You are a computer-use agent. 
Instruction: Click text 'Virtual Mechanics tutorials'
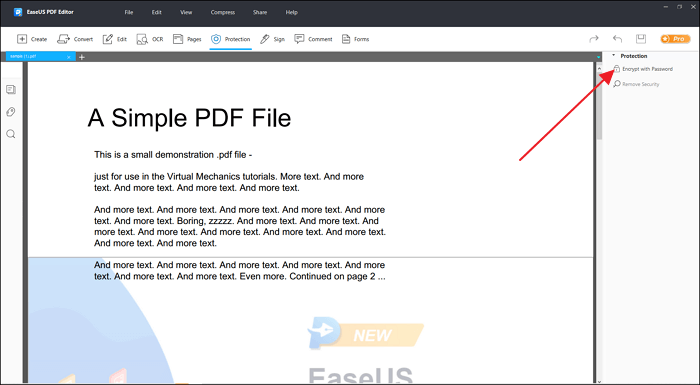point(221,176)
